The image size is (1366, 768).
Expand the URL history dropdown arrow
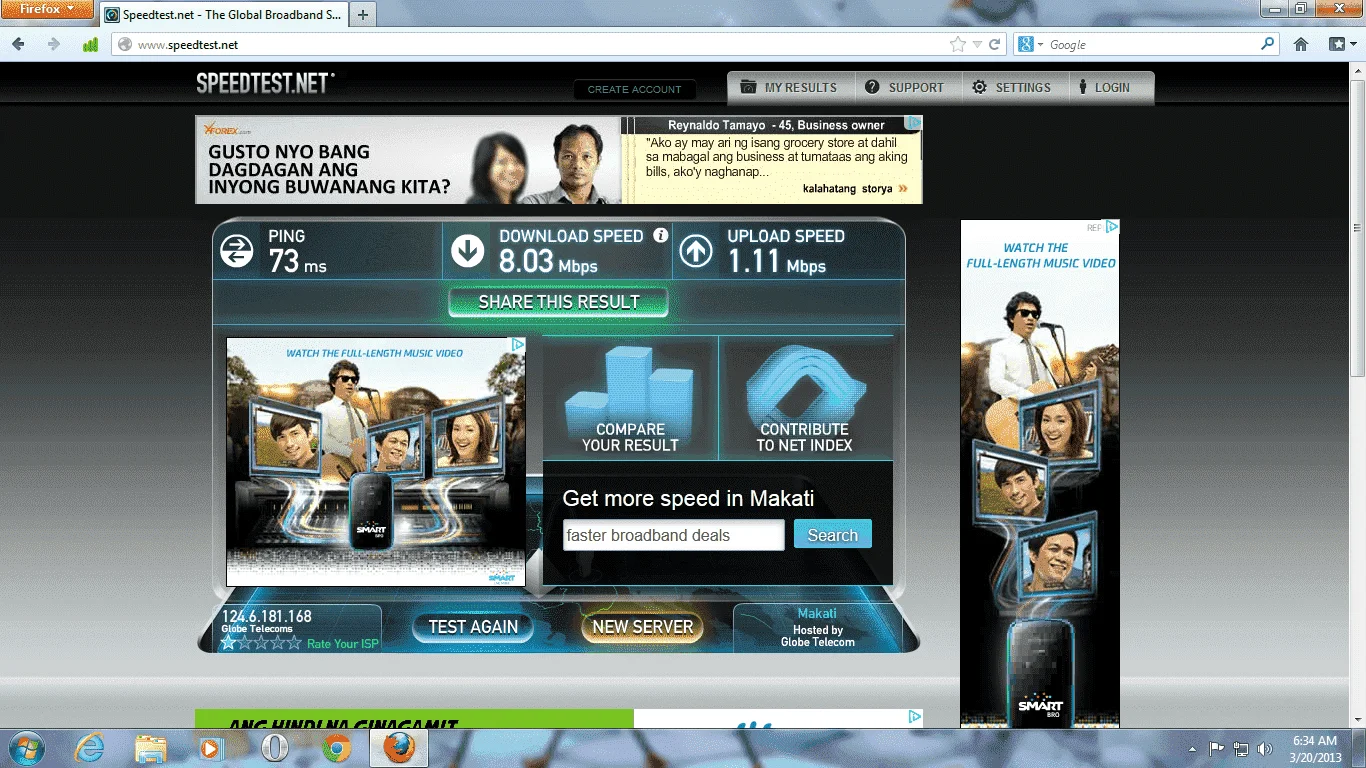[977, 44]
